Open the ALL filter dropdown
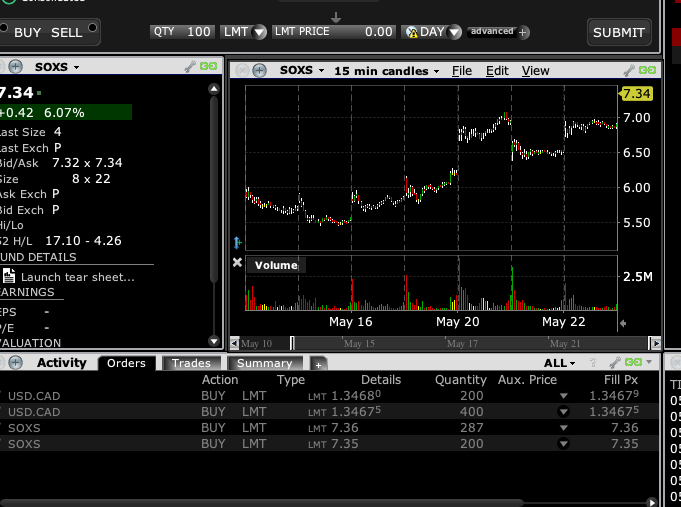 [559, 363]
